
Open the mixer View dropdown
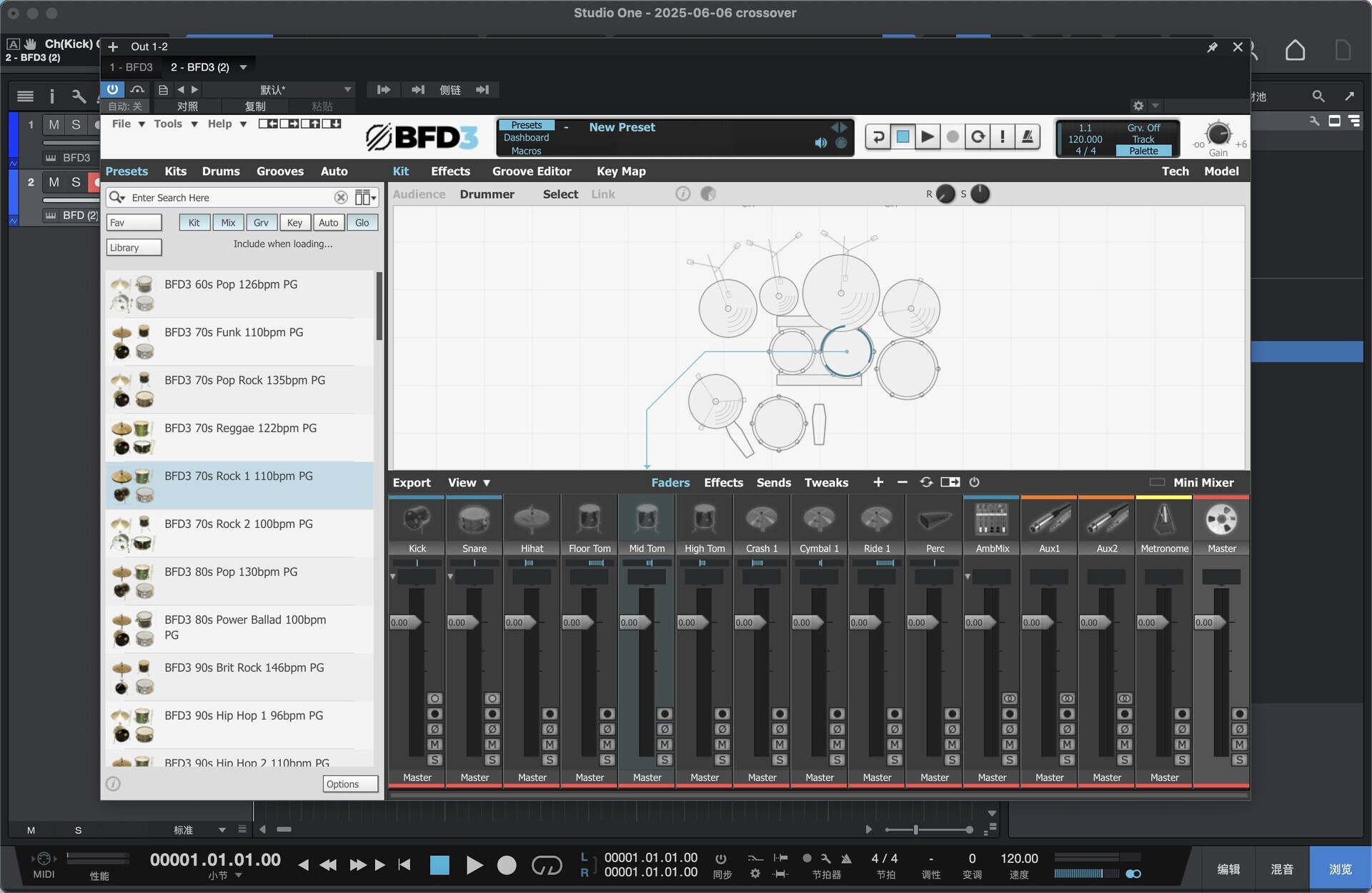pyautogui.click(x=469, y=482)
